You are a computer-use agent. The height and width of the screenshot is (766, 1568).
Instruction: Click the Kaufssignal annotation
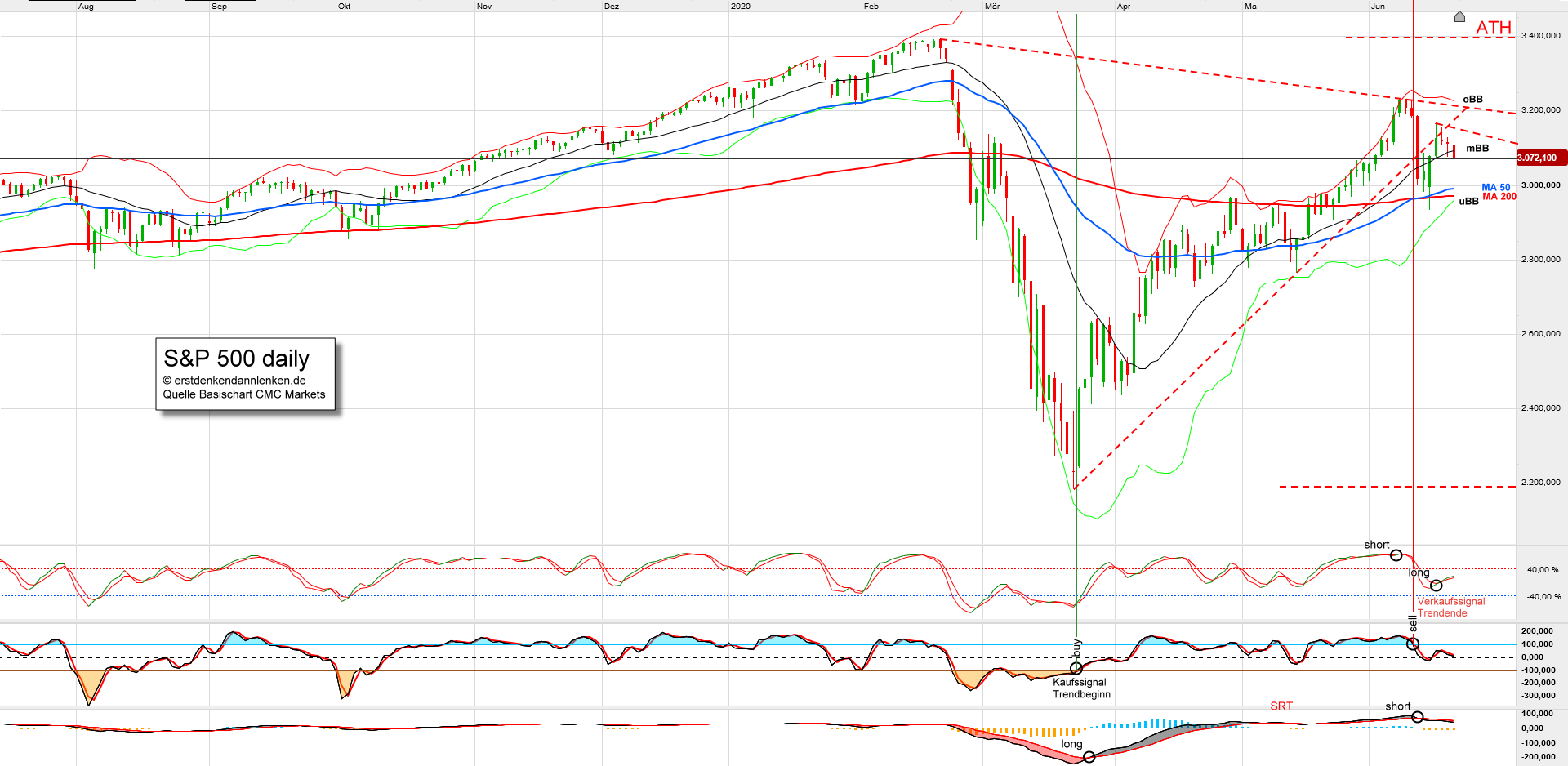pos(1080,683)
